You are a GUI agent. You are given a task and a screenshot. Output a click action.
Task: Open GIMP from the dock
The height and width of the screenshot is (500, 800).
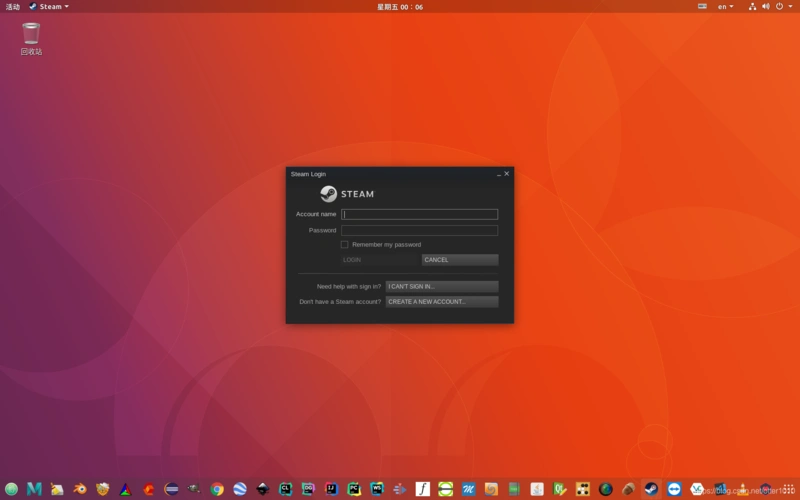pyautogui.click(x=194, y=489)
